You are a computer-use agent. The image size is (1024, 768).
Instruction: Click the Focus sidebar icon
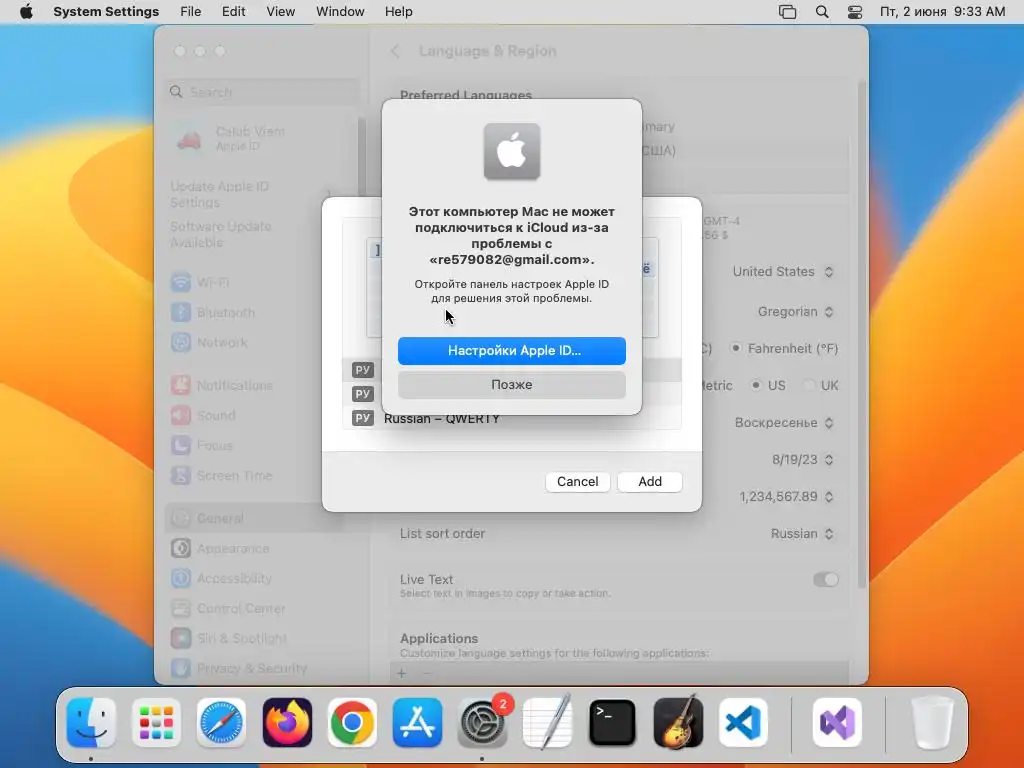[181, 445]
